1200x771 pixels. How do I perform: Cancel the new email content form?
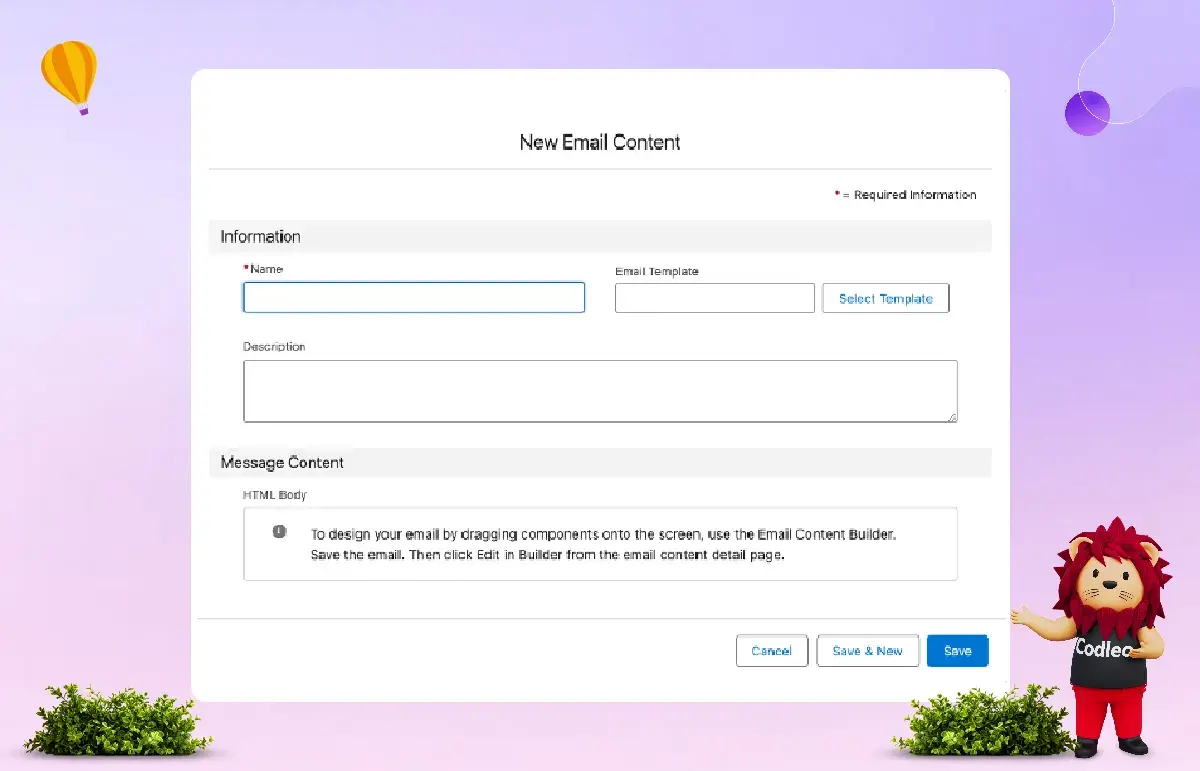772,650
